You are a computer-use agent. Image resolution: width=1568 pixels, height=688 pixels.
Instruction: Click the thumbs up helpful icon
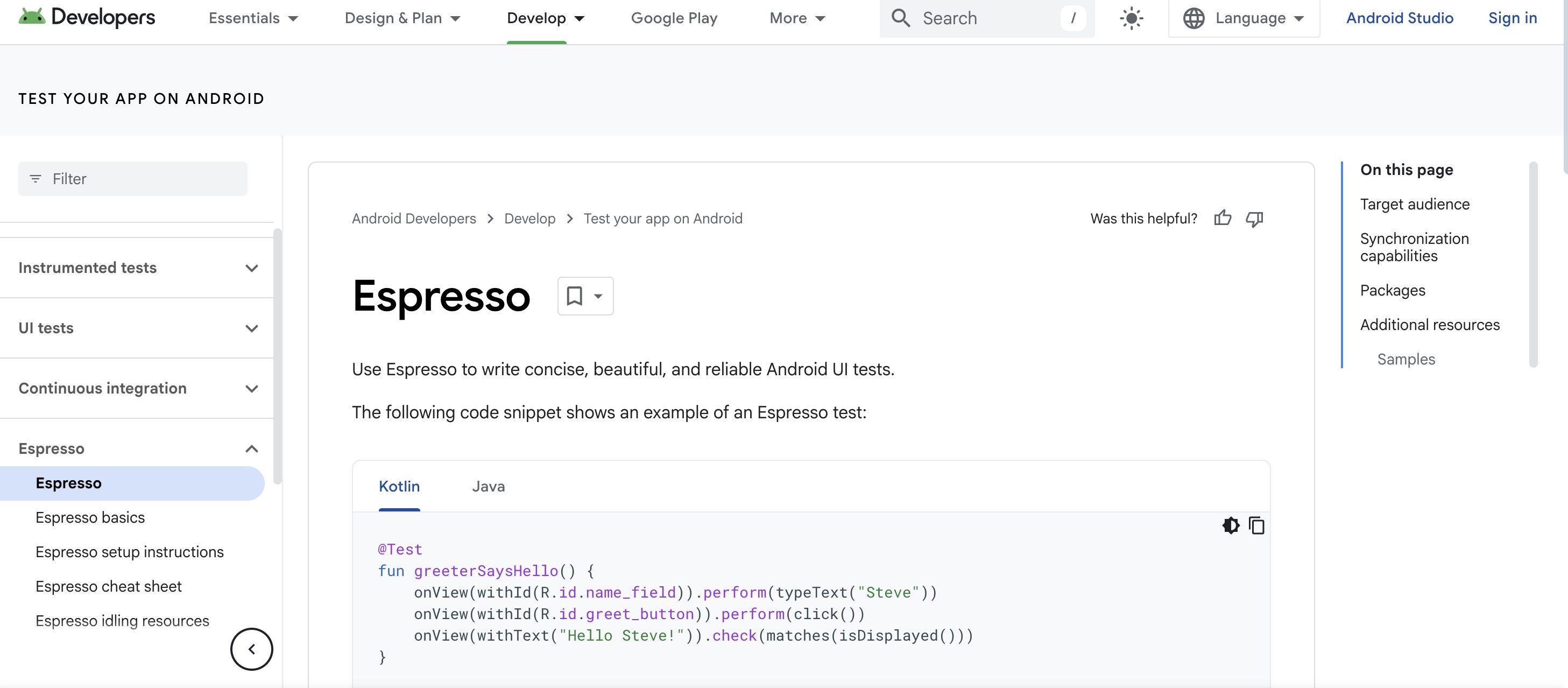coord(1222,218)
